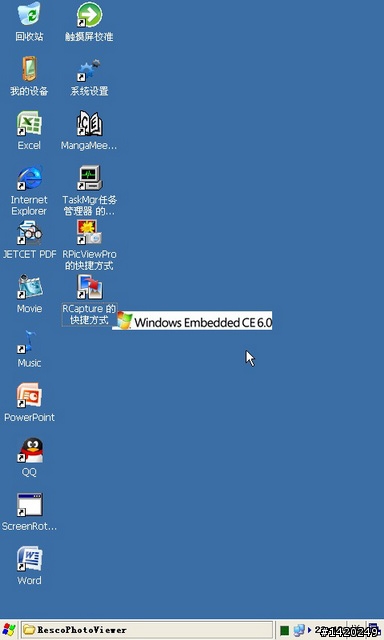The width and height of the screenshot is (384, 640).
Task: Open the Word shortcut
Action: (29, 559)
